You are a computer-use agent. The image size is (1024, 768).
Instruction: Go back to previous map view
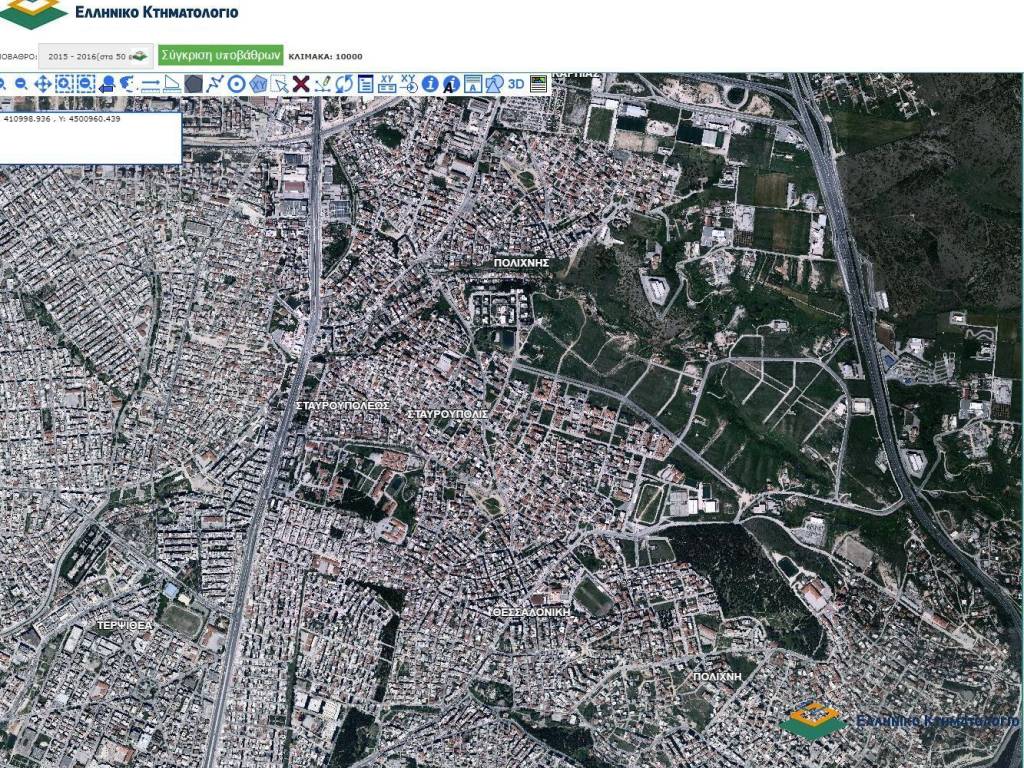pyautogui.click(x=107, y=84)
